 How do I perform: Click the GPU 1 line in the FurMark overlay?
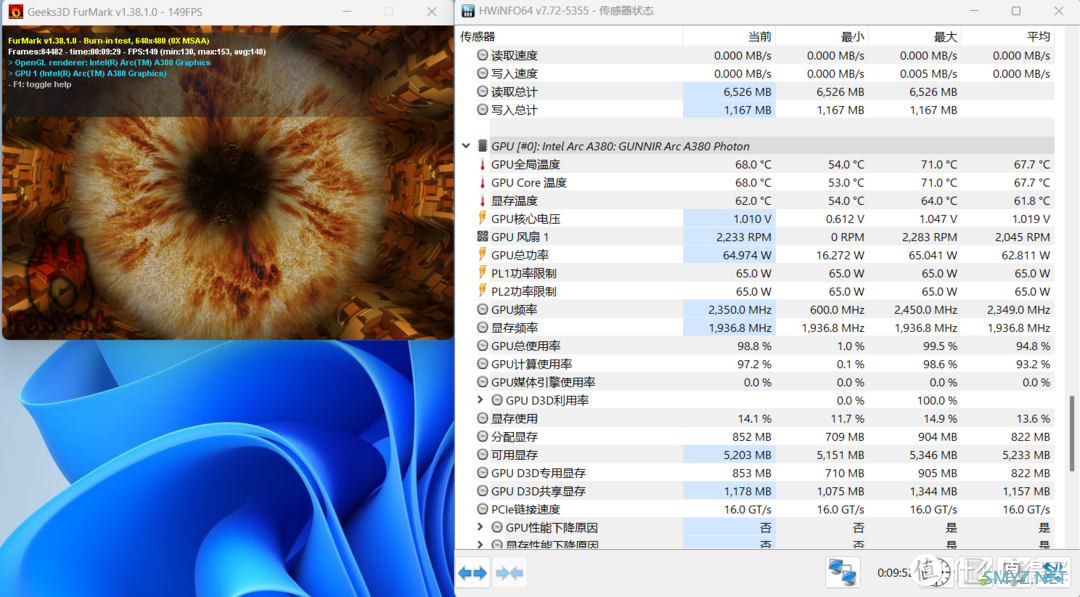(87, 74)
